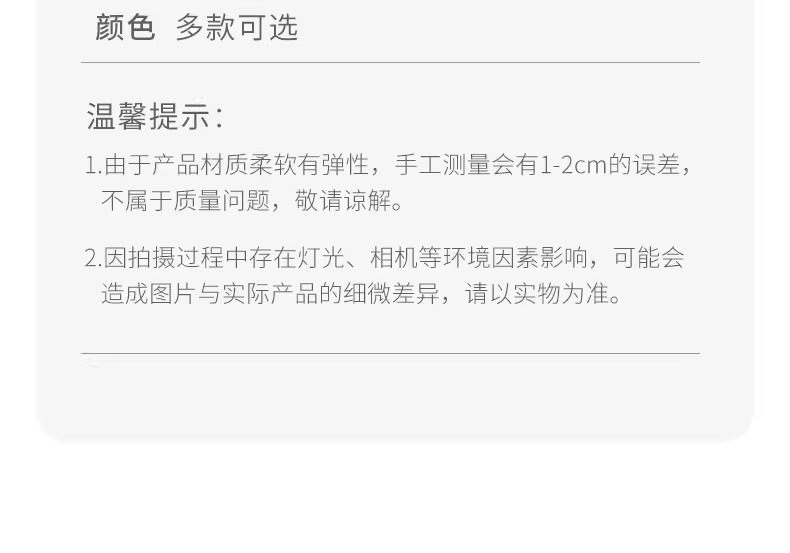Click the 颜色 label
The width and height of the screenshot is (790, 553).
(125, 27)
